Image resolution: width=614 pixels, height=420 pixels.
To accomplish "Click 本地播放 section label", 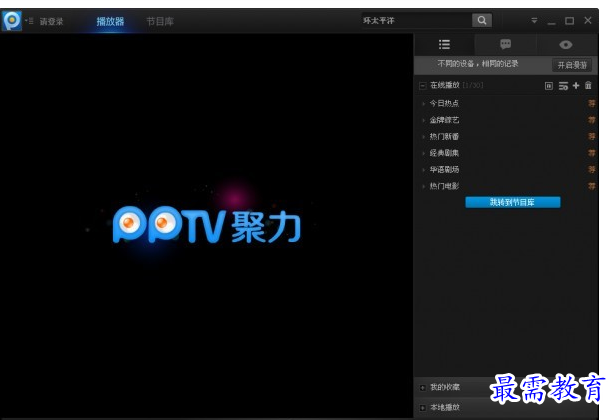I will click(x=445, y=407).
